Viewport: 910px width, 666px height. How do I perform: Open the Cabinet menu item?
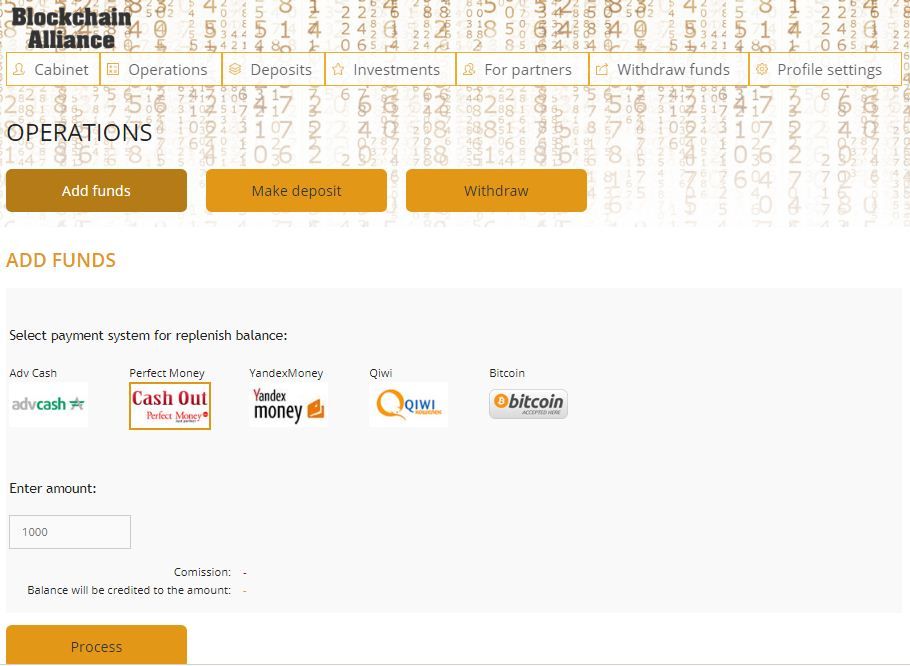click(x=53, y=70)
